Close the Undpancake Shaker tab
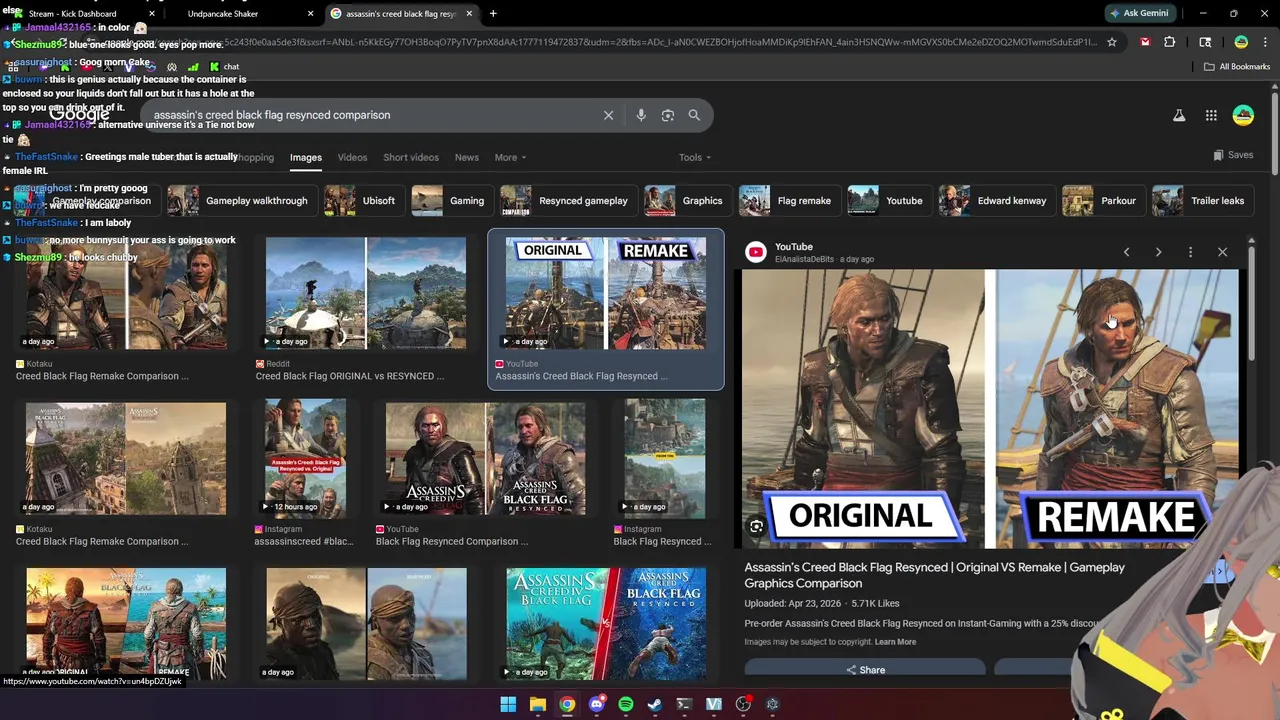The width and height of the screenshot is (1280, 720). 310,14
